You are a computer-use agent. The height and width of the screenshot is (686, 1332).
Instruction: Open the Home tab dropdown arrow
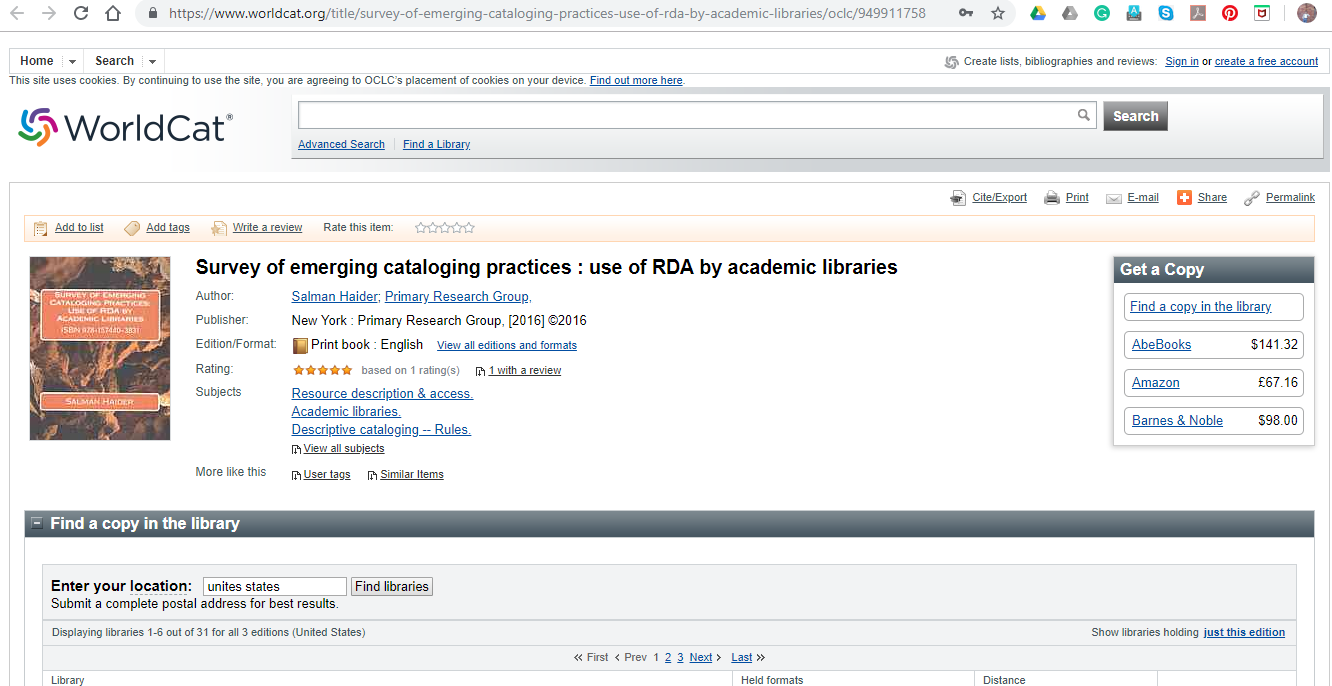tap(72, 60)
